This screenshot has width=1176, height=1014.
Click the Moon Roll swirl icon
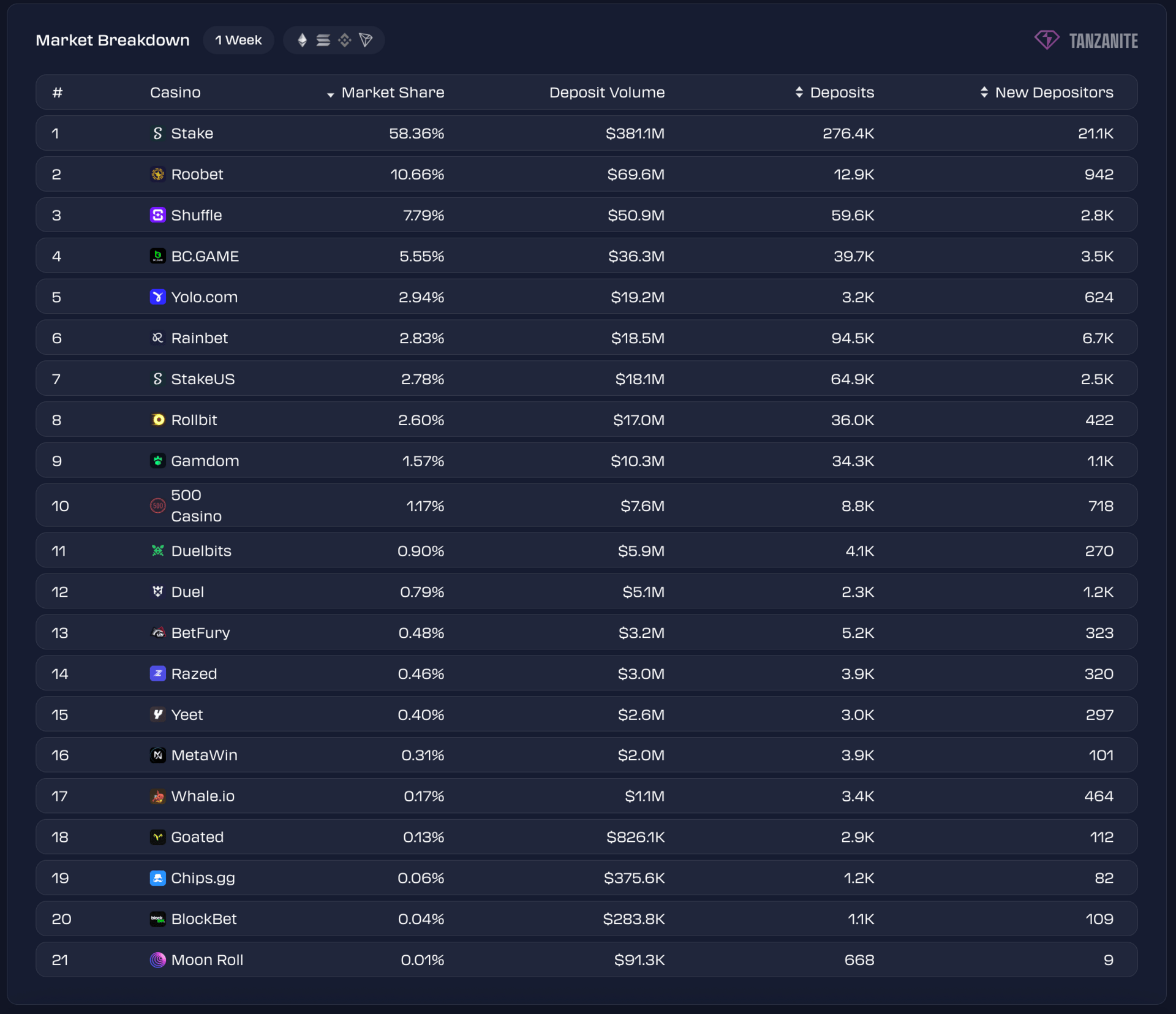click(157, 960)
